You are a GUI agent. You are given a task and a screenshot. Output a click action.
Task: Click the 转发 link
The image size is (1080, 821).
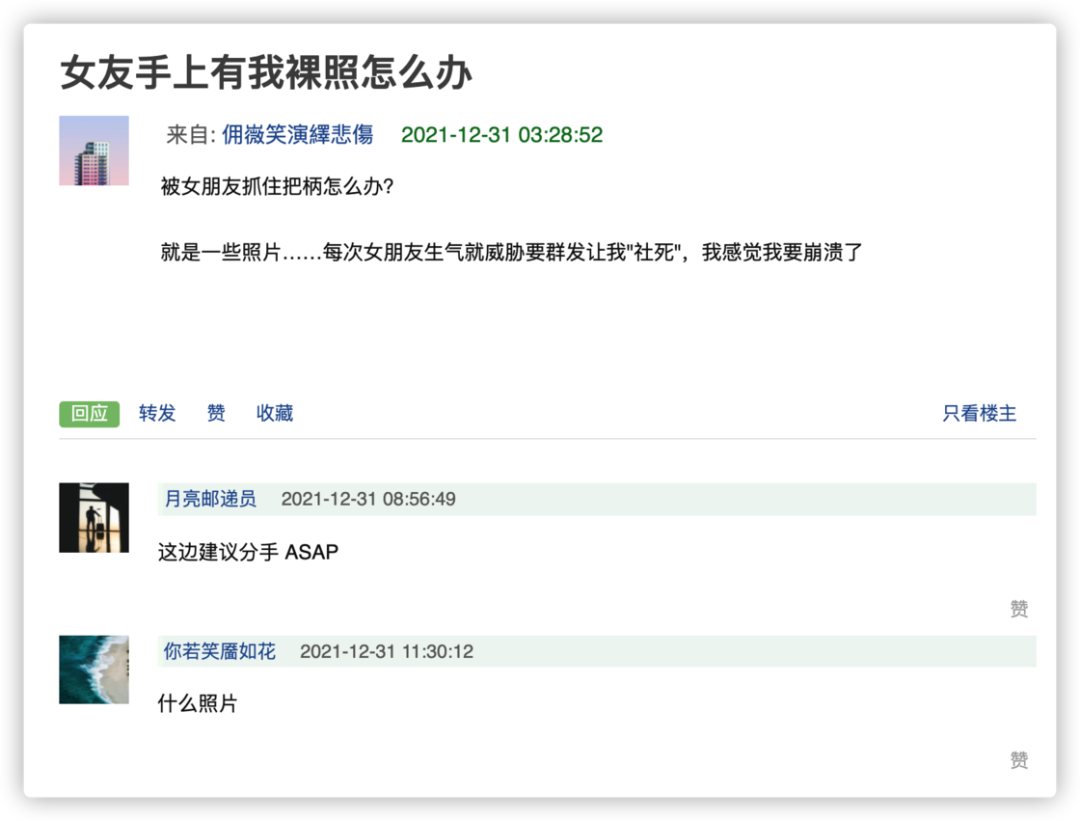[157, 413]
